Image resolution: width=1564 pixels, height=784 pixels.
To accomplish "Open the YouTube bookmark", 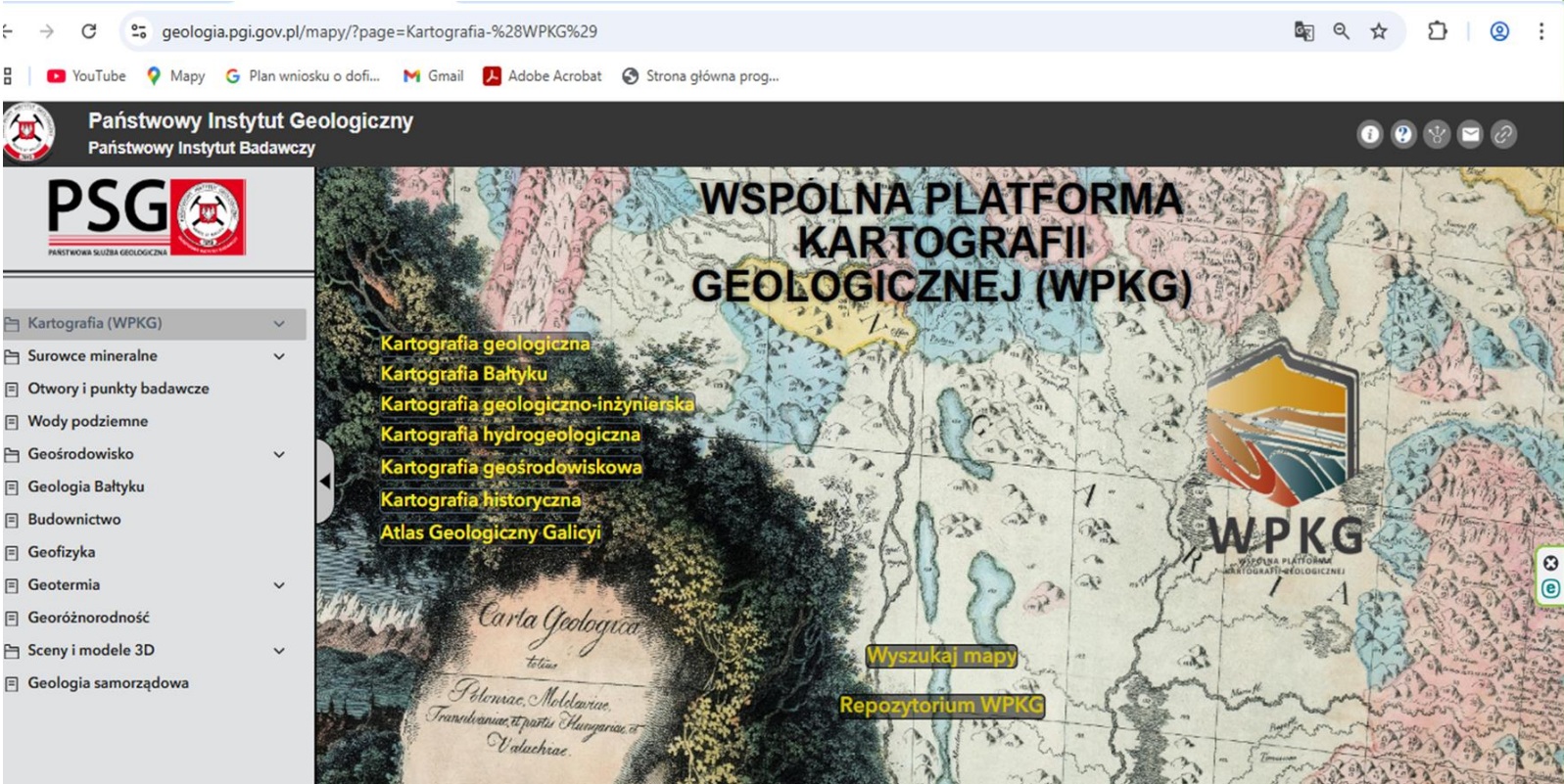I will (86, 75).
